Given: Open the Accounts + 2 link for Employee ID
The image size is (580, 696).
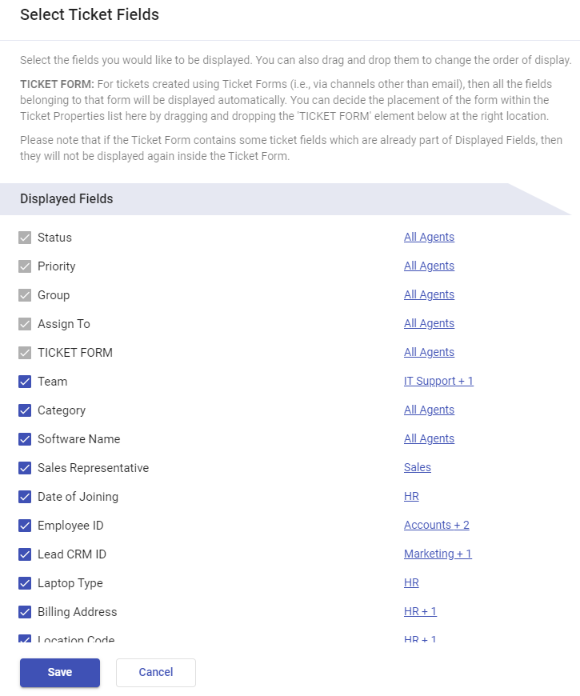Looking at the screenshot, I should (x=436, y=525).
